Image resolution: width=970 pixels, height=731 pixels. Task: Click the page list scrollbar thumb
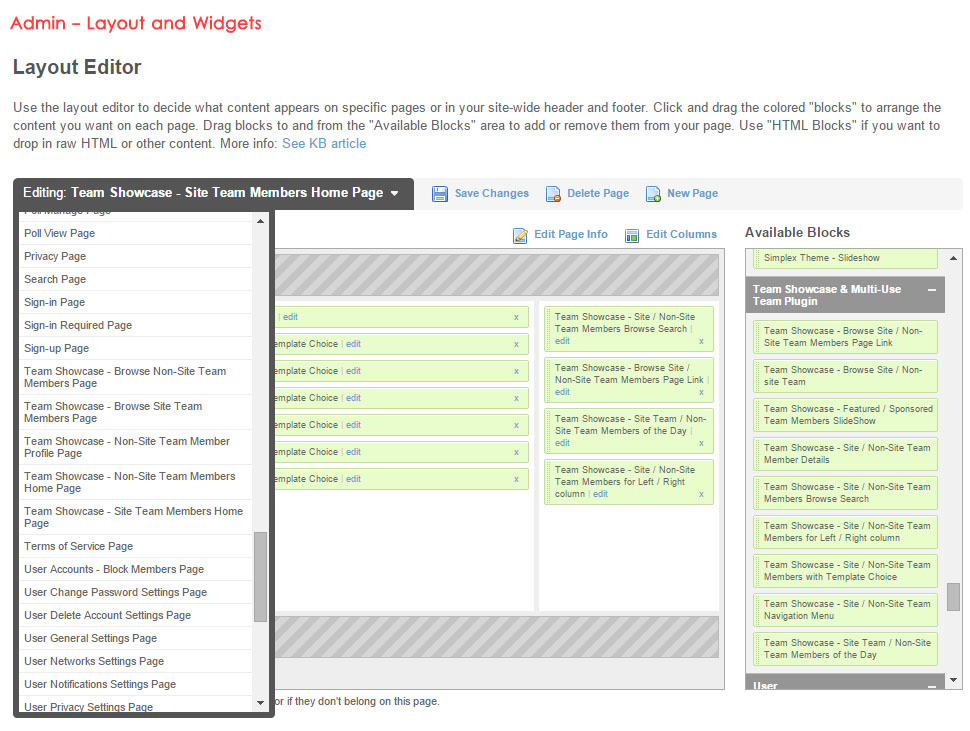tap(260, 575)
